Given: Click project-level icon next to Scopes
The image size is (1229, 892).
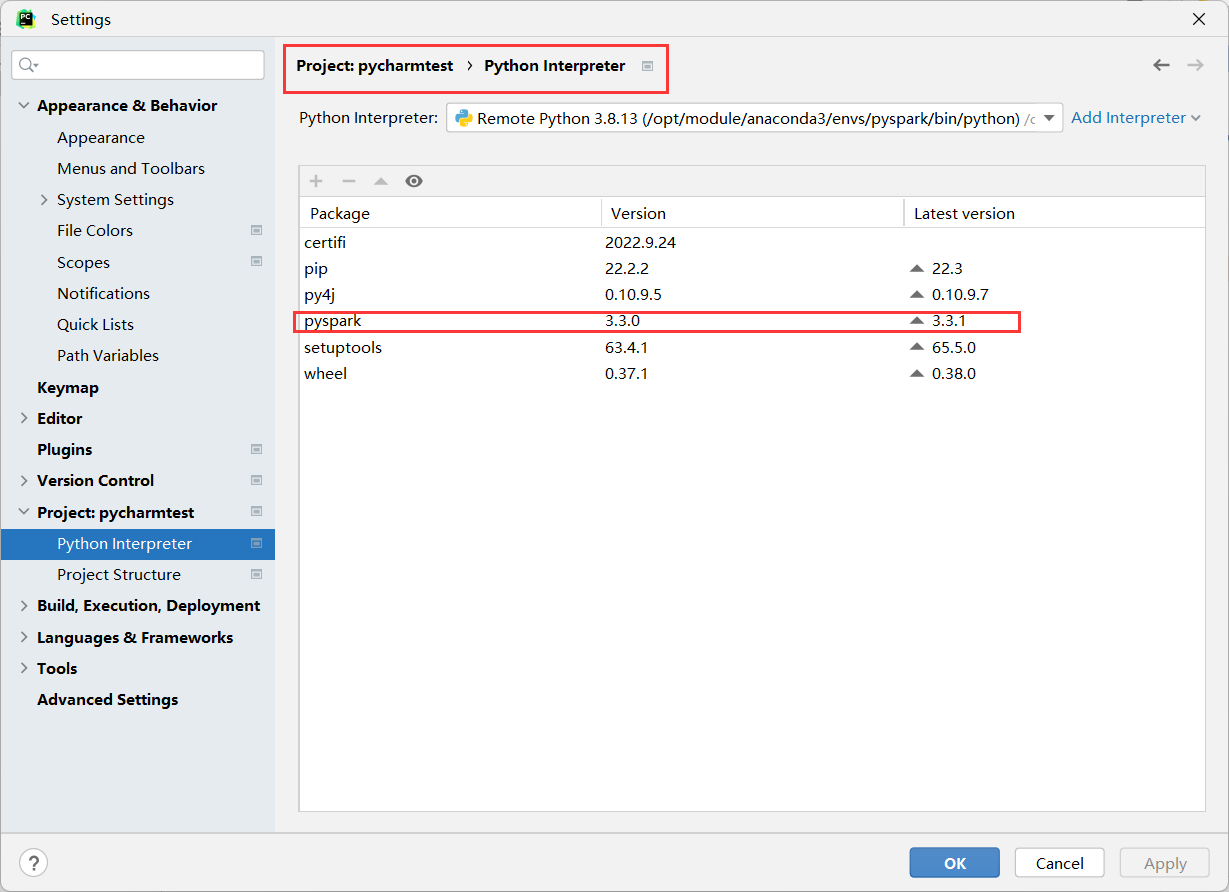Looking at the screenshot, I should click(x=256, y=262).
